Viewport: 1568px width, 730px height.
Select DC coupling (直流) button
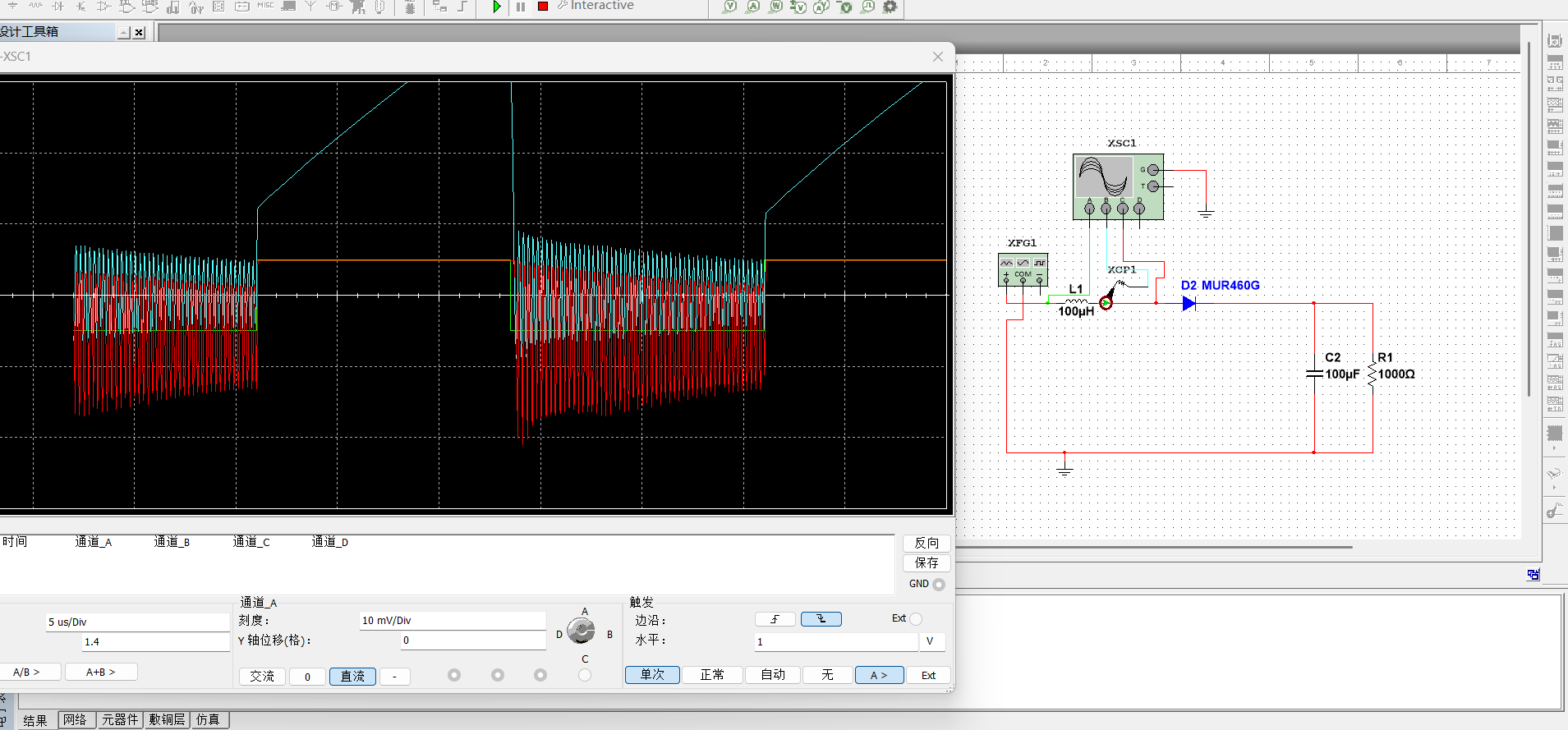(x=352, y=676)
